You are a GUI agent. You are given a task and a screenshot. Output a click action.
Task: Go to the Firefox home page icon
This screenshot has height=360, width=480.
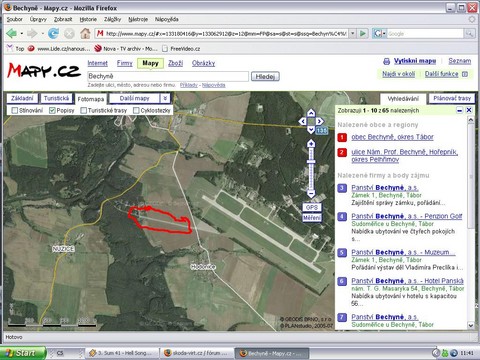(x=85, y=33)
